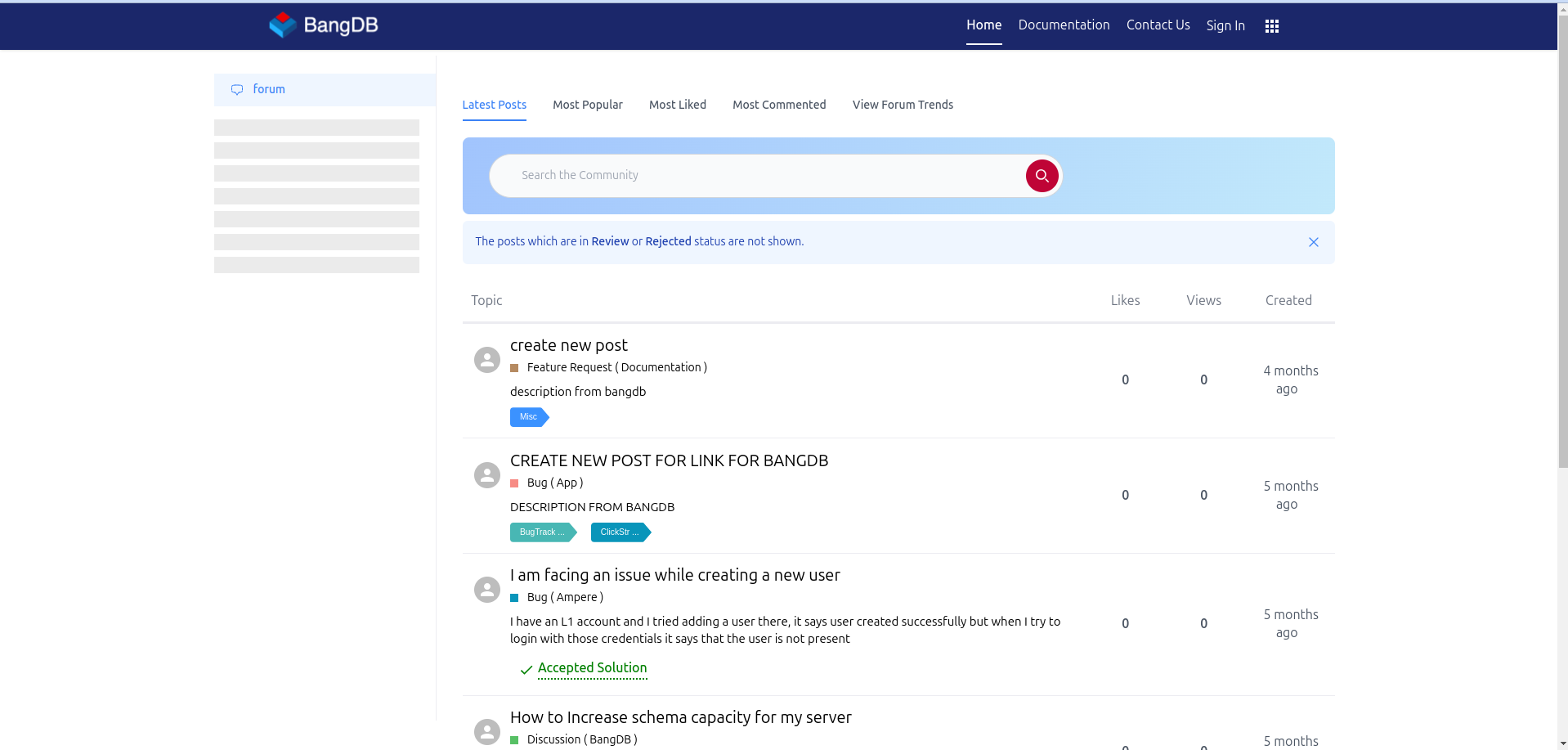Image resolution: width=1568 pixels, height=750 pixels.
Task: Click 'description from bangdb' text
Action: pyautogui.click(x=578, y=392)
